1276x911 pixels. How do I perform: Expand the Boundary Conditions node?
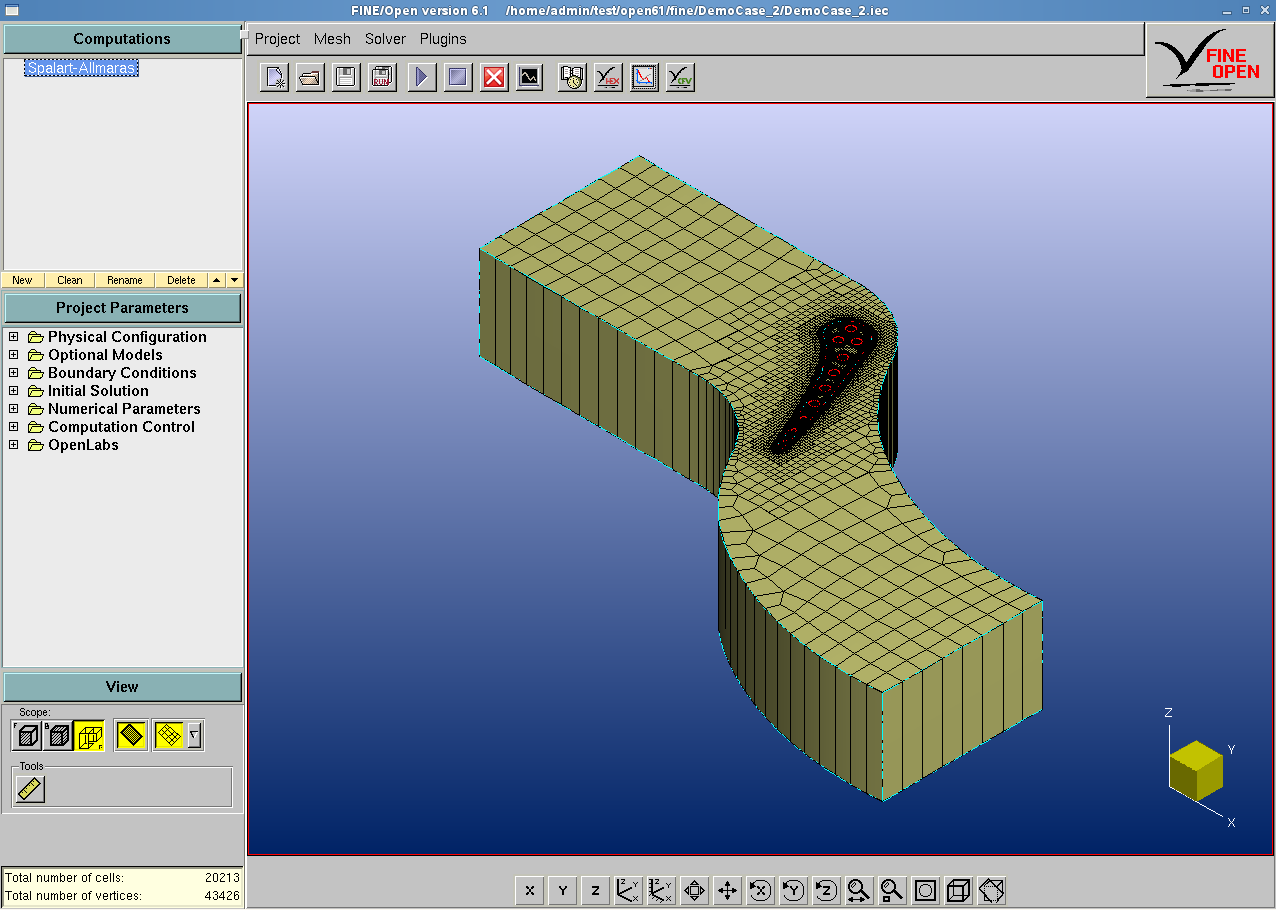click(14, 373)
